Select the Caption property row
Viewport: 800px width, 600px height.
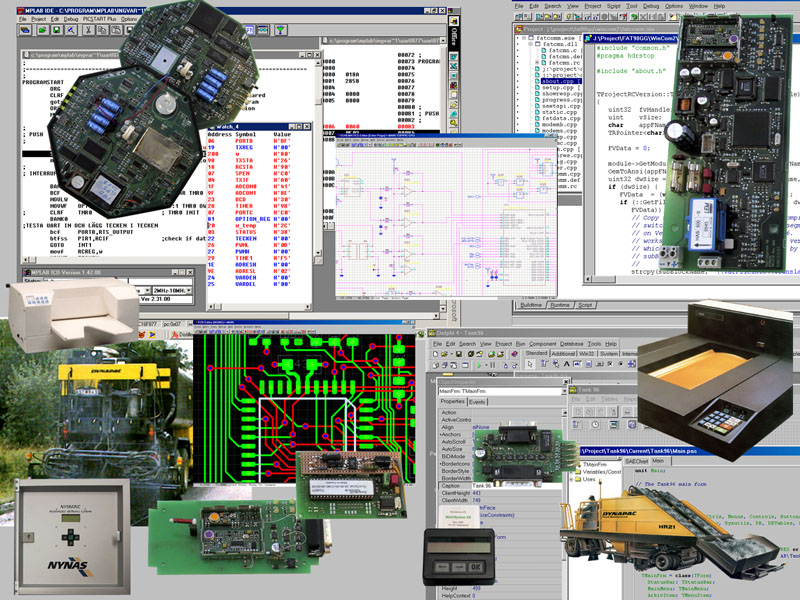click(x=500, y=486)
